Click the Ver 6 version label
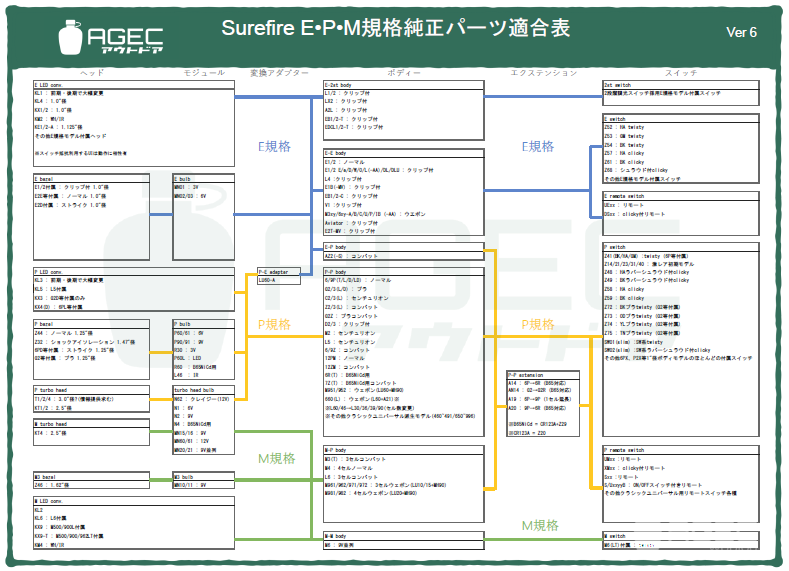This screenshot has width=789, height=571. click(x=741, y=32)
